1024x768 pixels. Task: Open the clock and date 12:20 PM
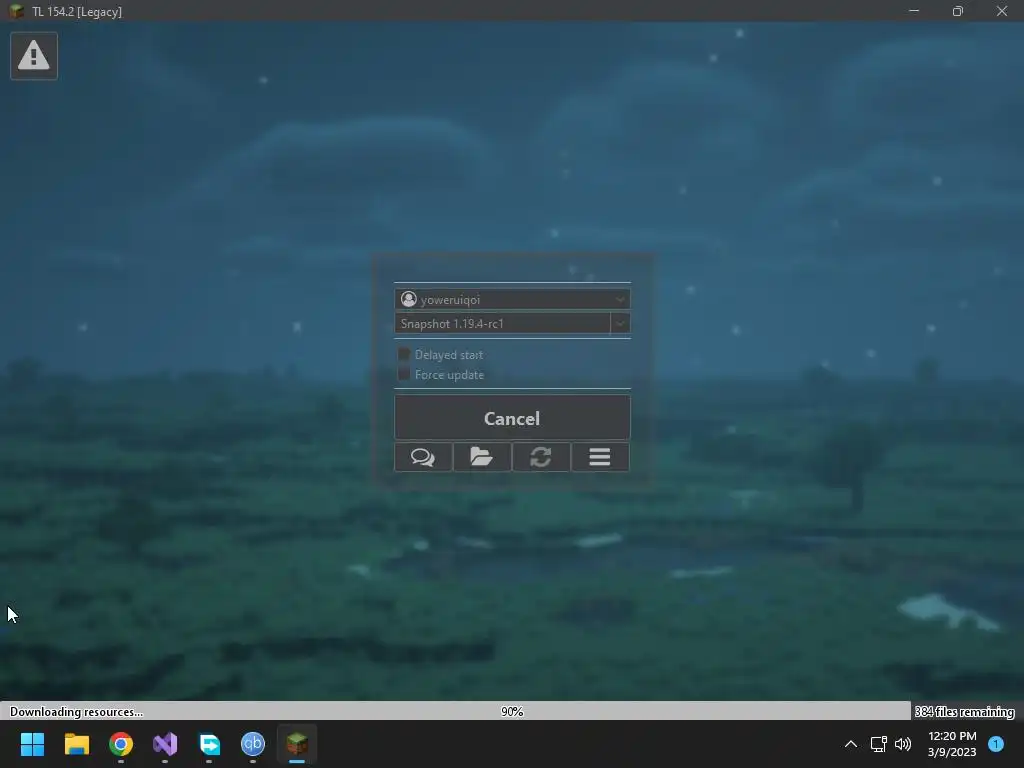(x=952, y=744)
